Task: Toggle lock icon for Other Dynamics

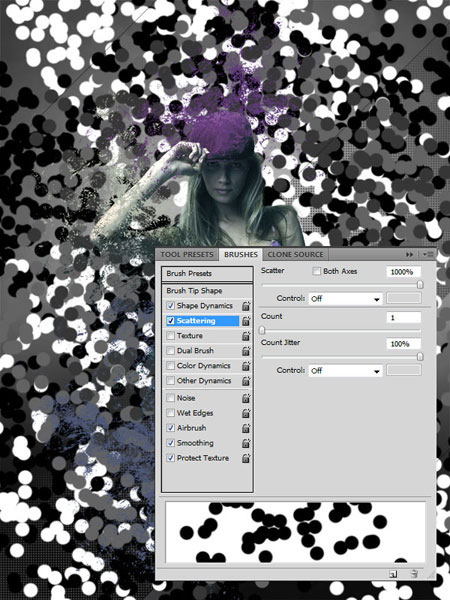Action: coord(246,381)
